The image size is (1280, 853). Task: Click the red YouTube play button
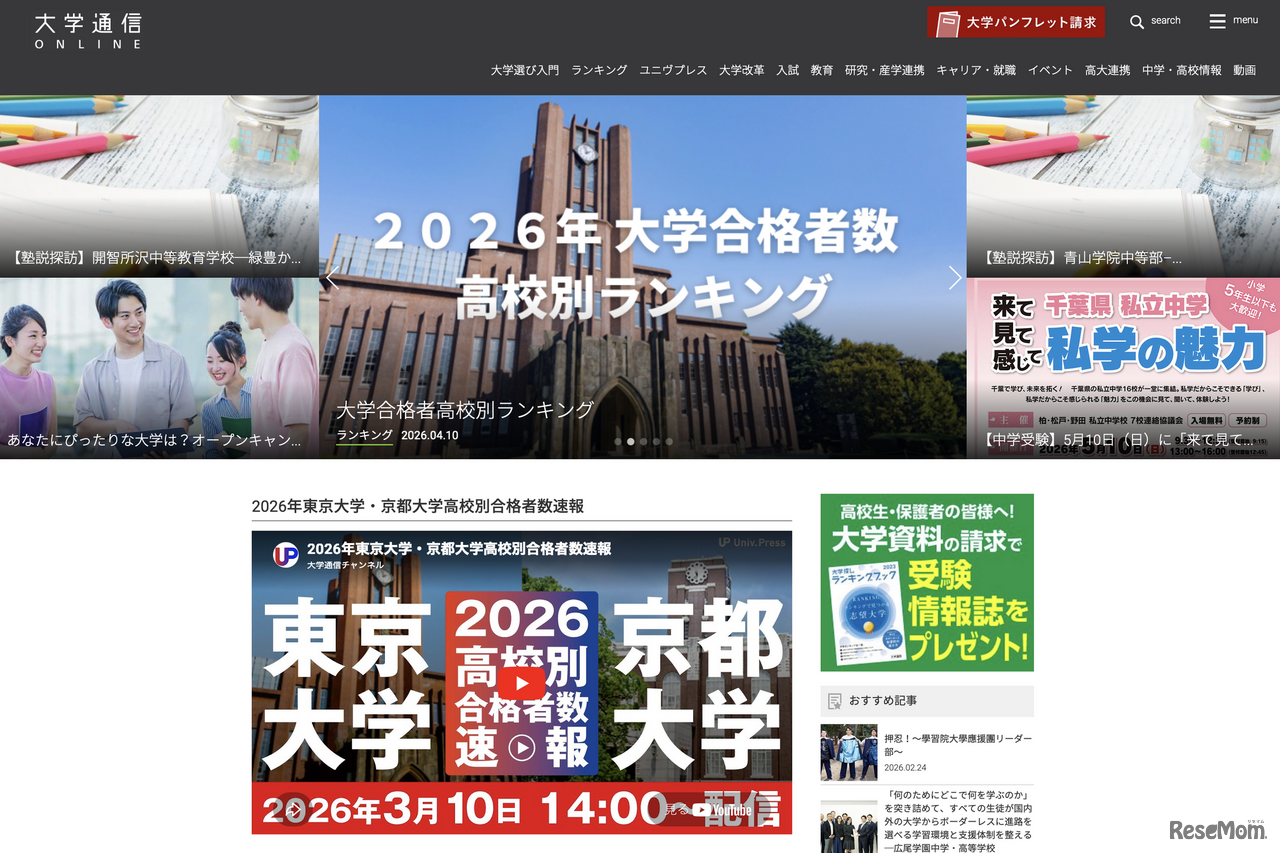[x=522, y=684]
